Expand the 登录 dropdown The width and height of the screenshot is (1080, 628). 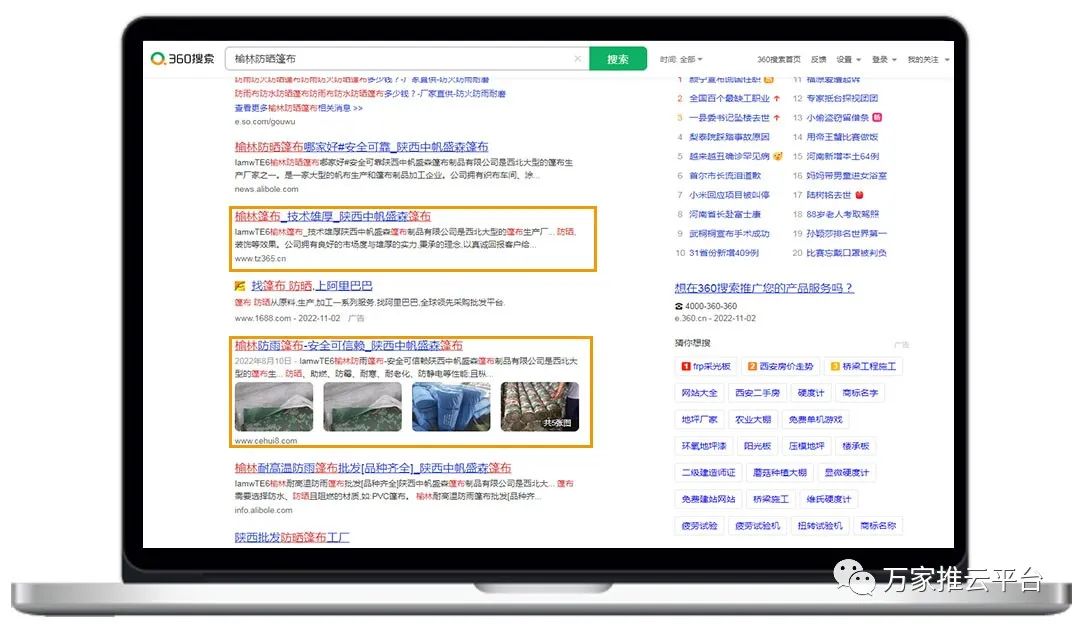coord(884,59)
